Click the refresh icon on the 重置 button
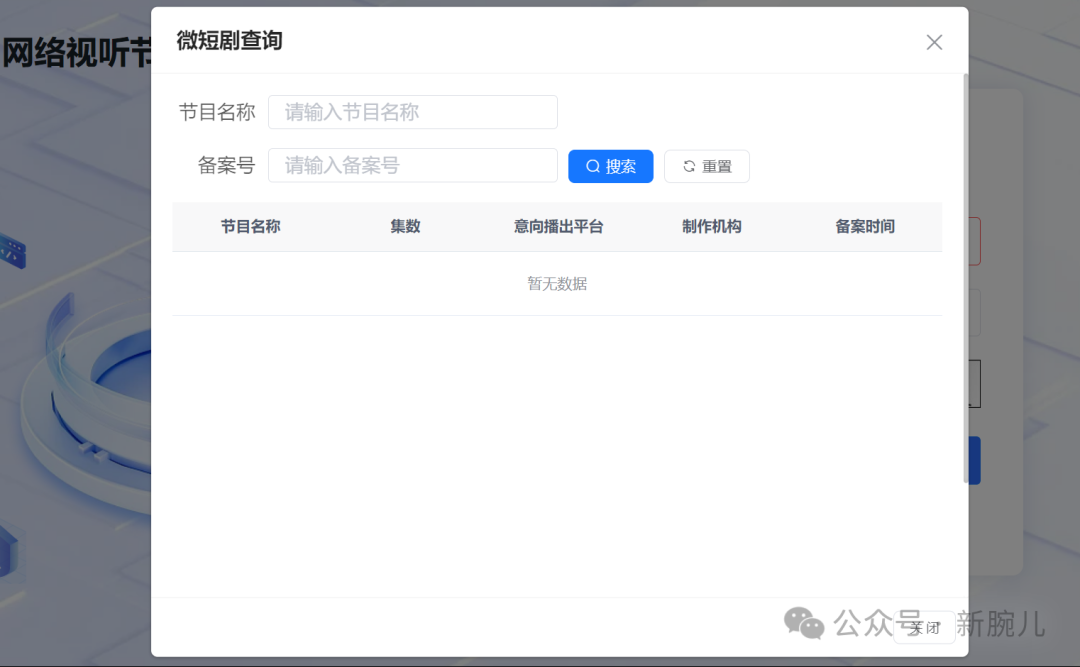 tap(688, 166)
